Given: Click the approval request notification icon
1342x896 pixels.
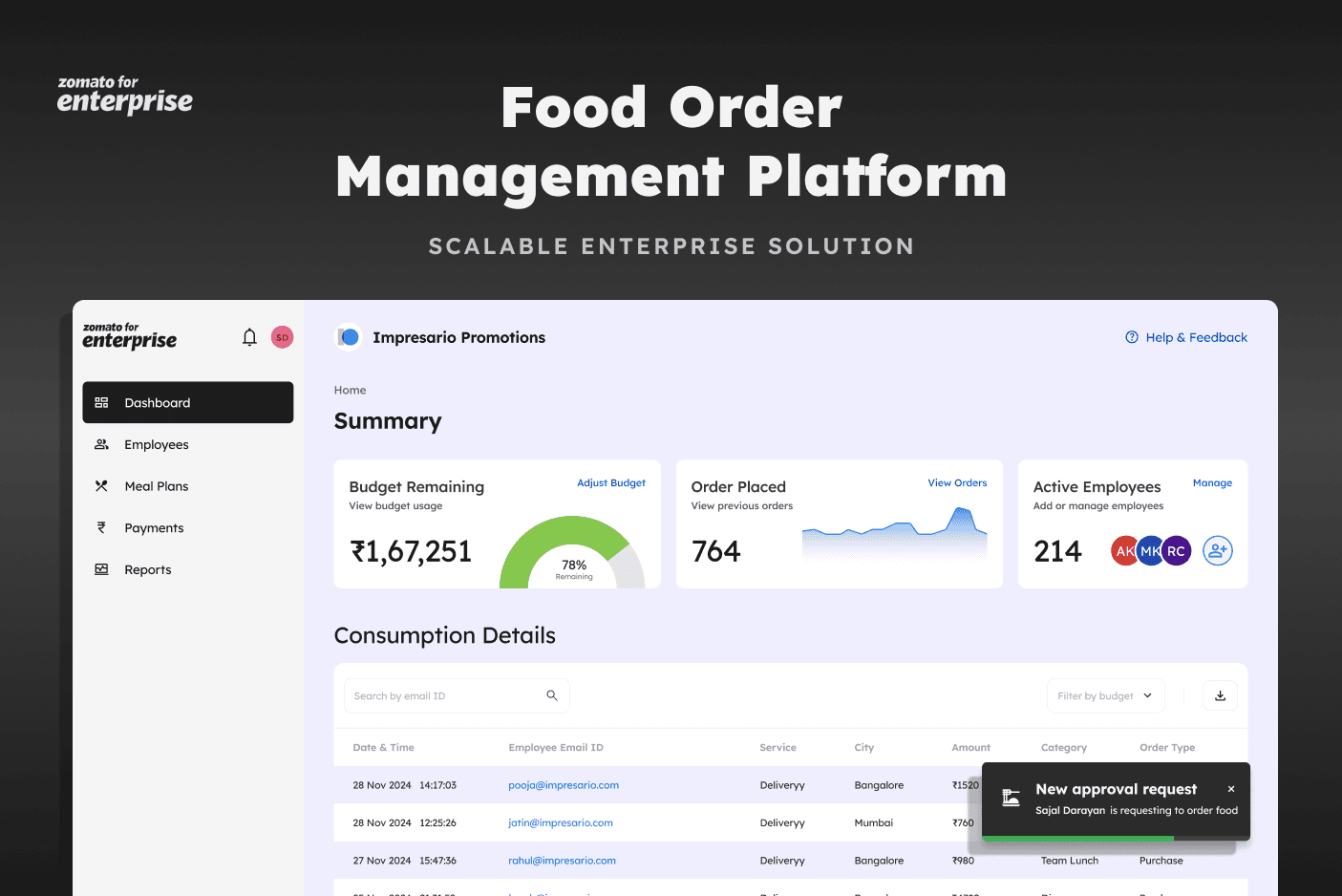Looking at the screenshot, I should pyautogui.click(x=1011, y=798).
